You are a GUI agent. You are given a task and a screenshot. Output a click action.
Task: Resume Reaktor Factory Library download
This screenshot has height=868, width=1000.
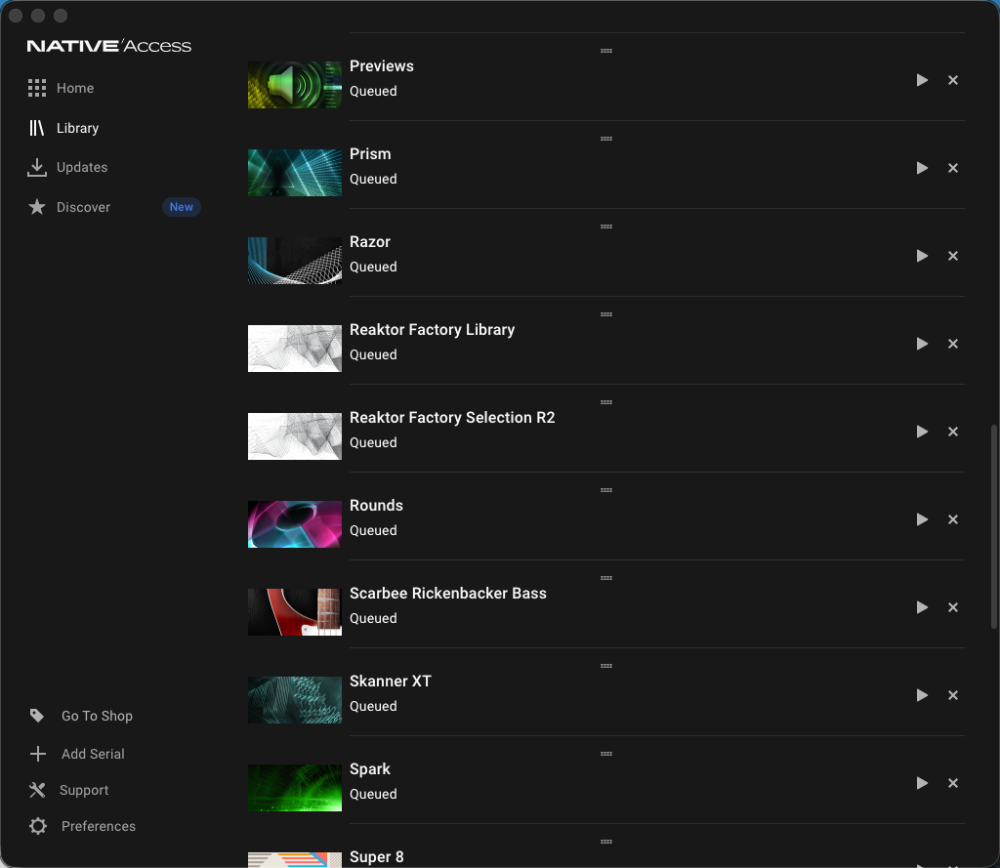tap(922, 344)
